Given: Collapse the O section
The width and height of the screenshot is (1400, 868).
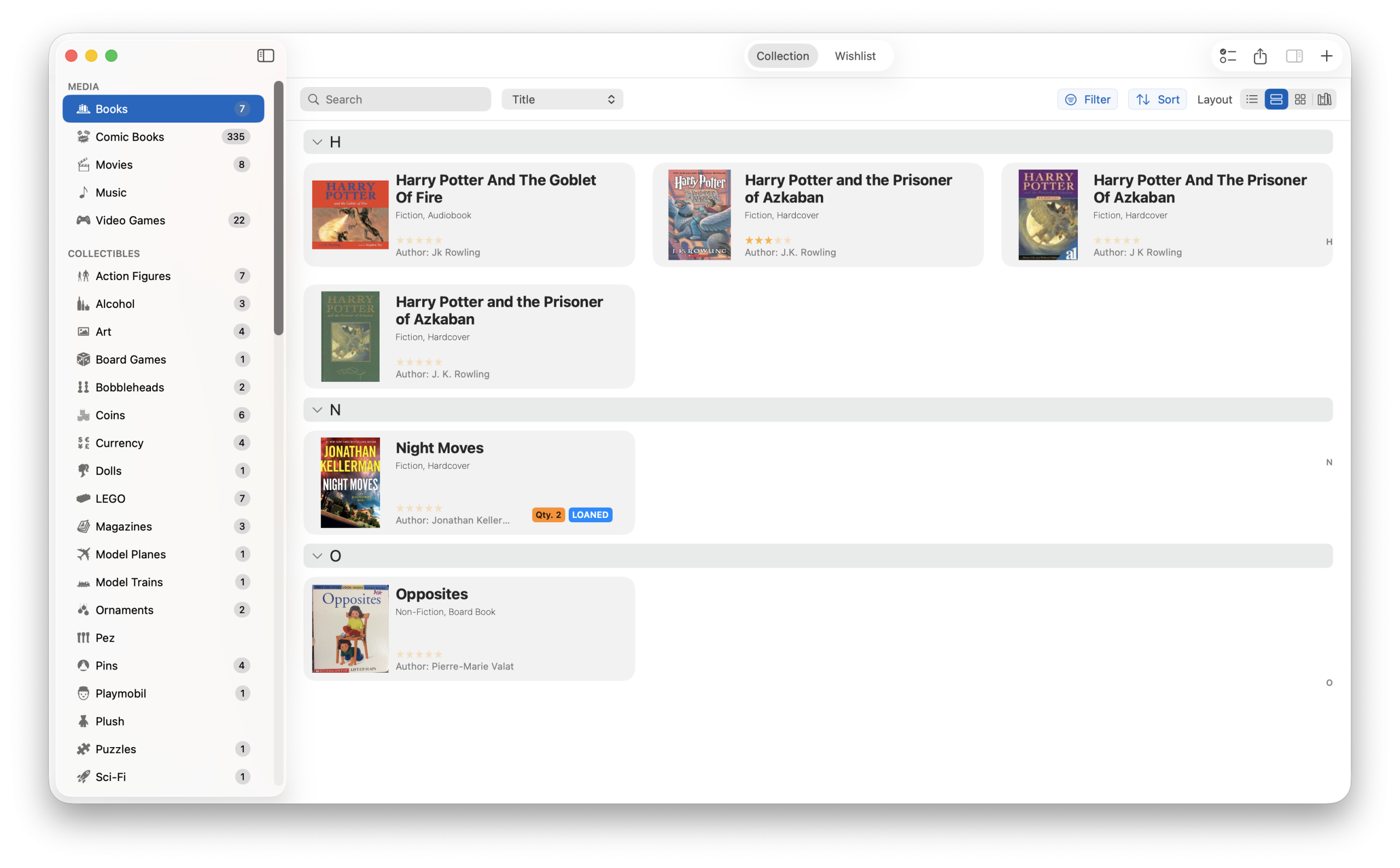Looking at the screenshot, I should [x=317, y=555].
